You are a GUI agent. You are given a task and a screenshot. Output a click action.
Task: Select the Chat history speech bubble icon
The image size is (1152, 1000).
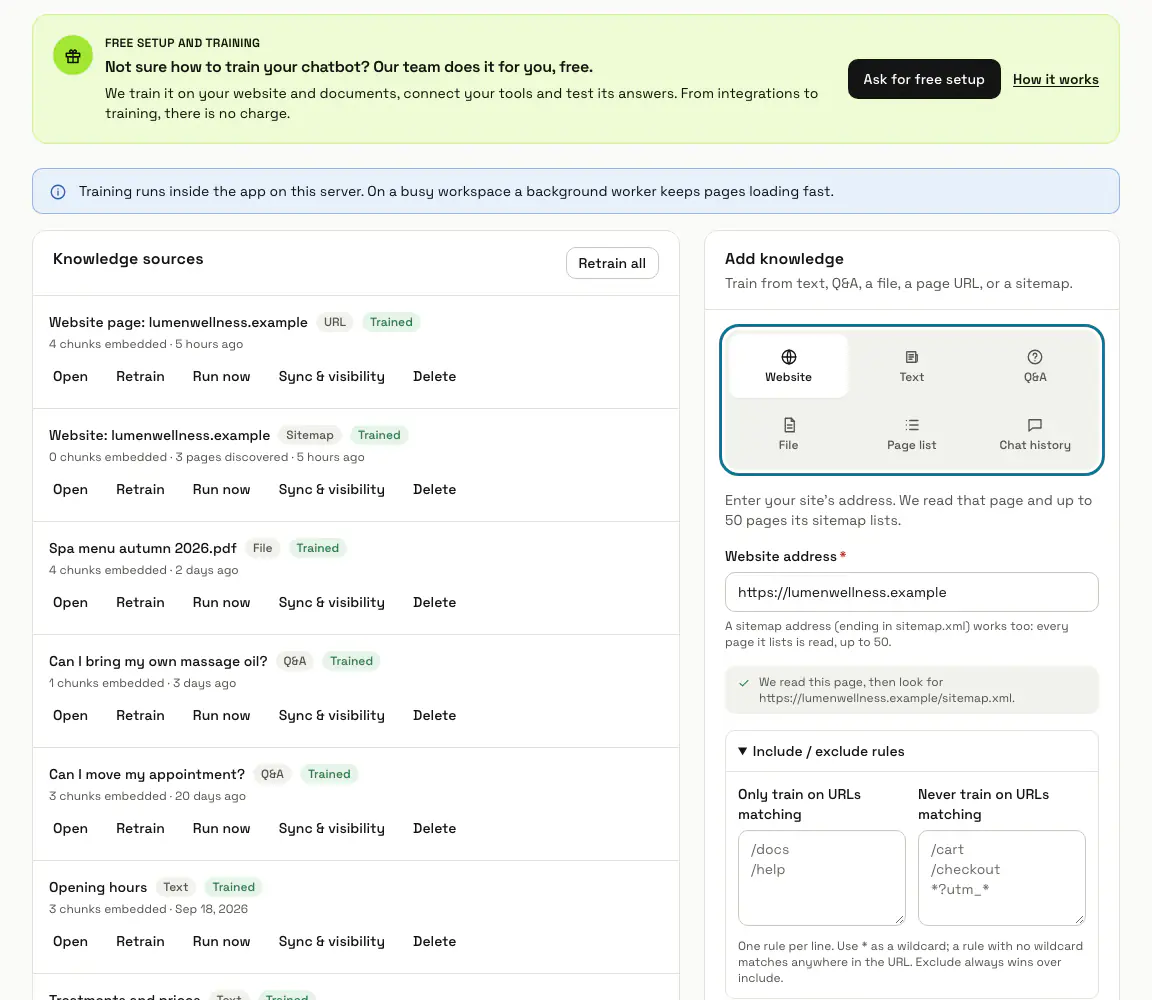pyautogui.click(x=1034, y=425)
